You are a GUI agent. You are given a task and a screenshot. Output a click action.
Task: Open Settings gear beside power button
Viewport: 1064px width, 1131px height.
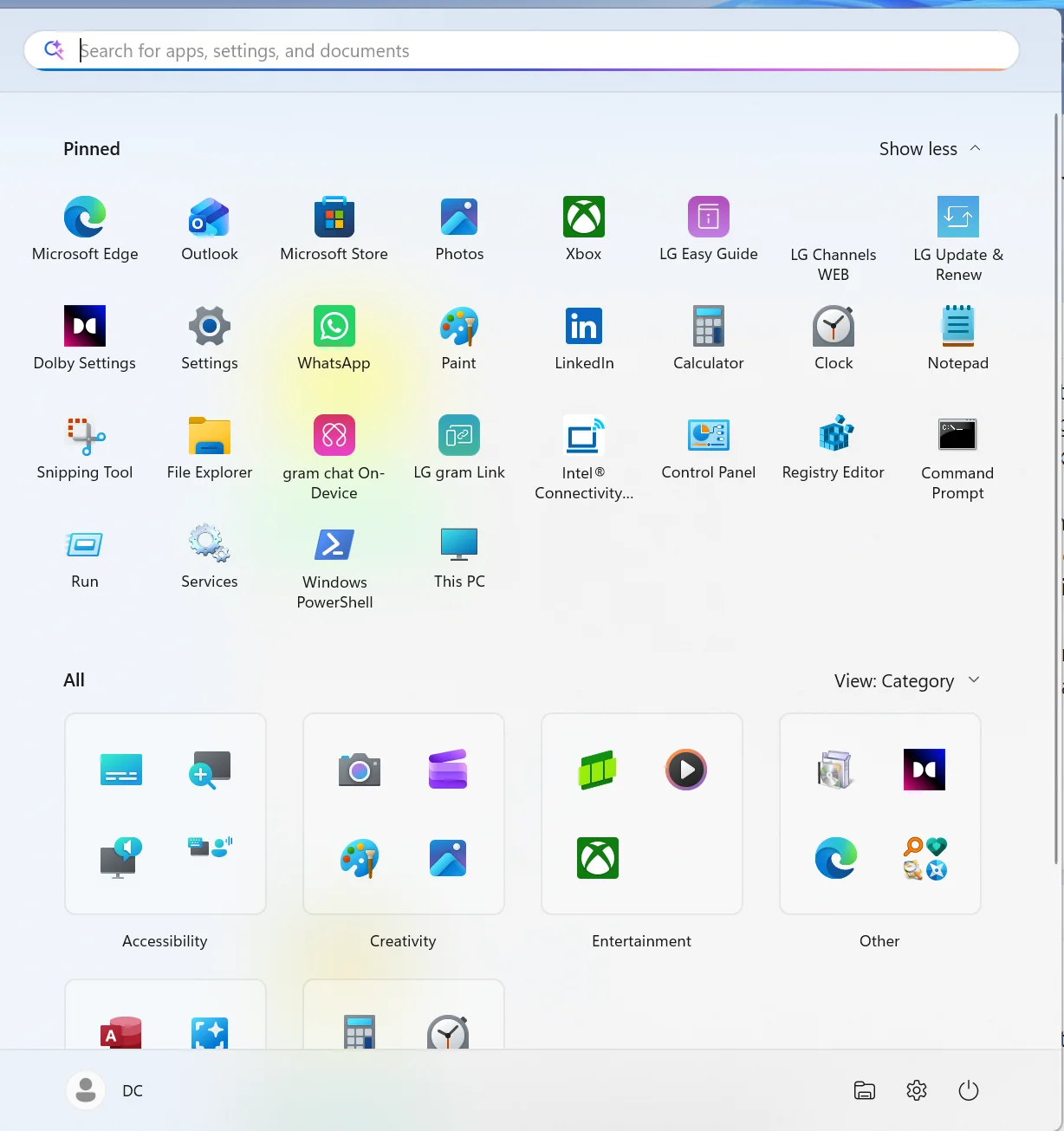point(917,1090)
